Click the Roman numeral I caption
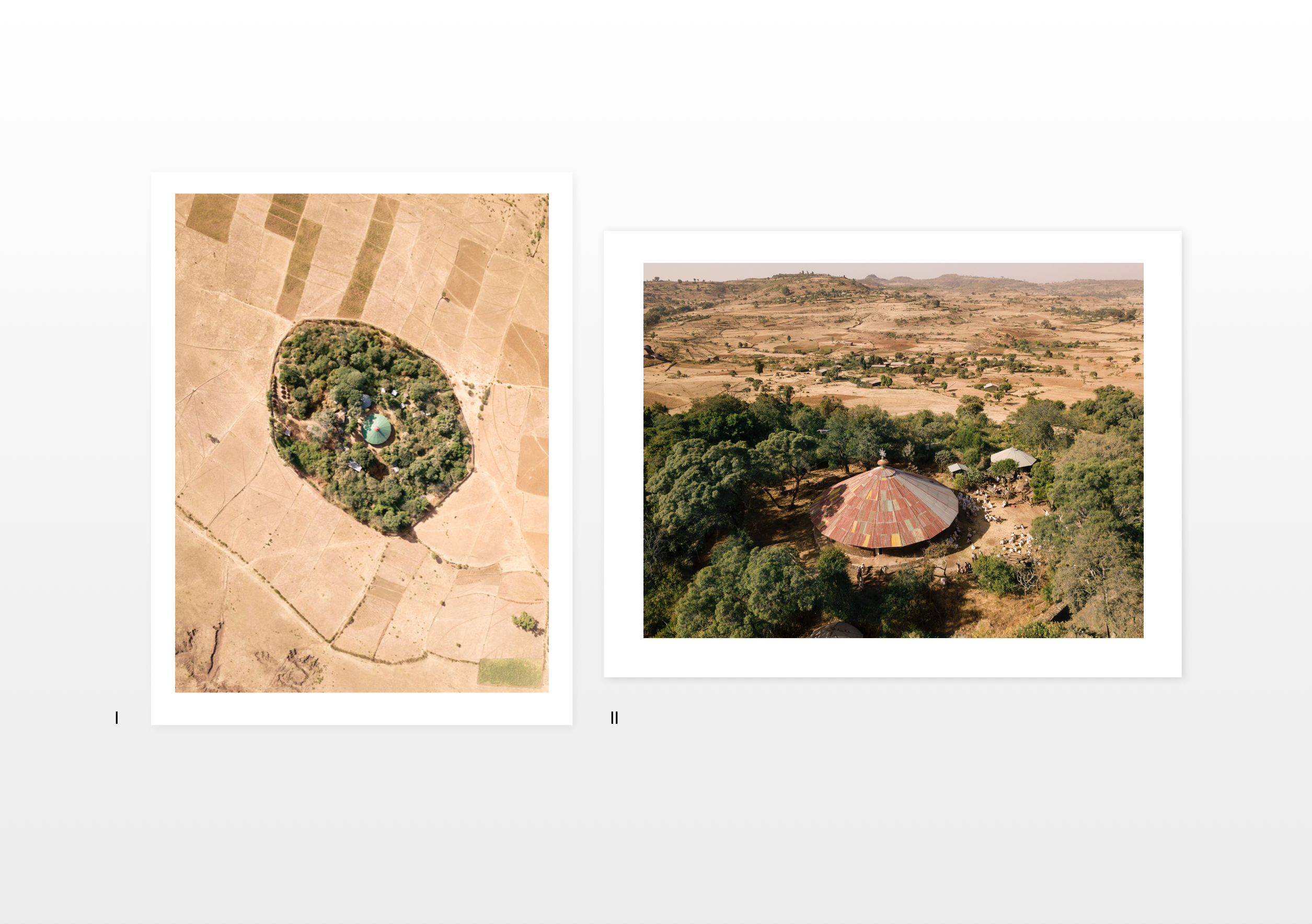 click(x=117, y=718)
